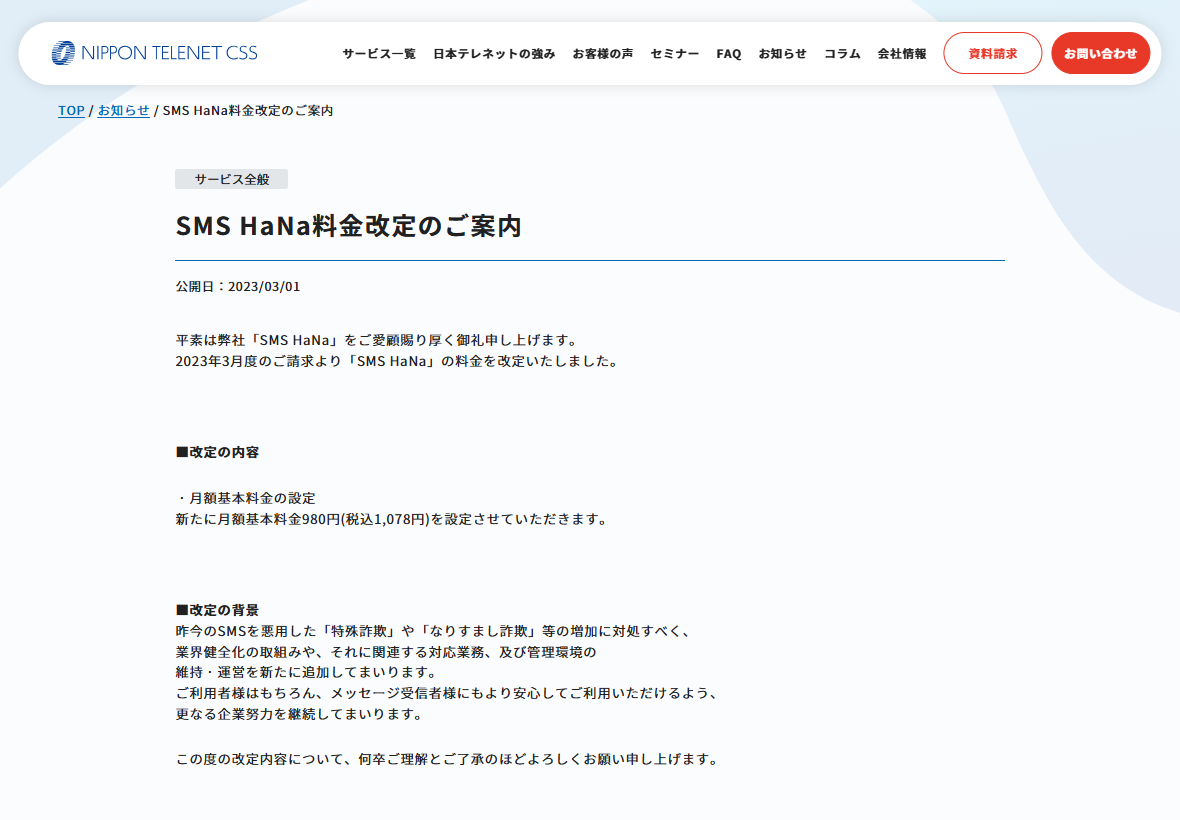Click the line beginning ご利用者様はもちろん
The height and width of the screenshot is (820, 1180).
coord(447,694)
